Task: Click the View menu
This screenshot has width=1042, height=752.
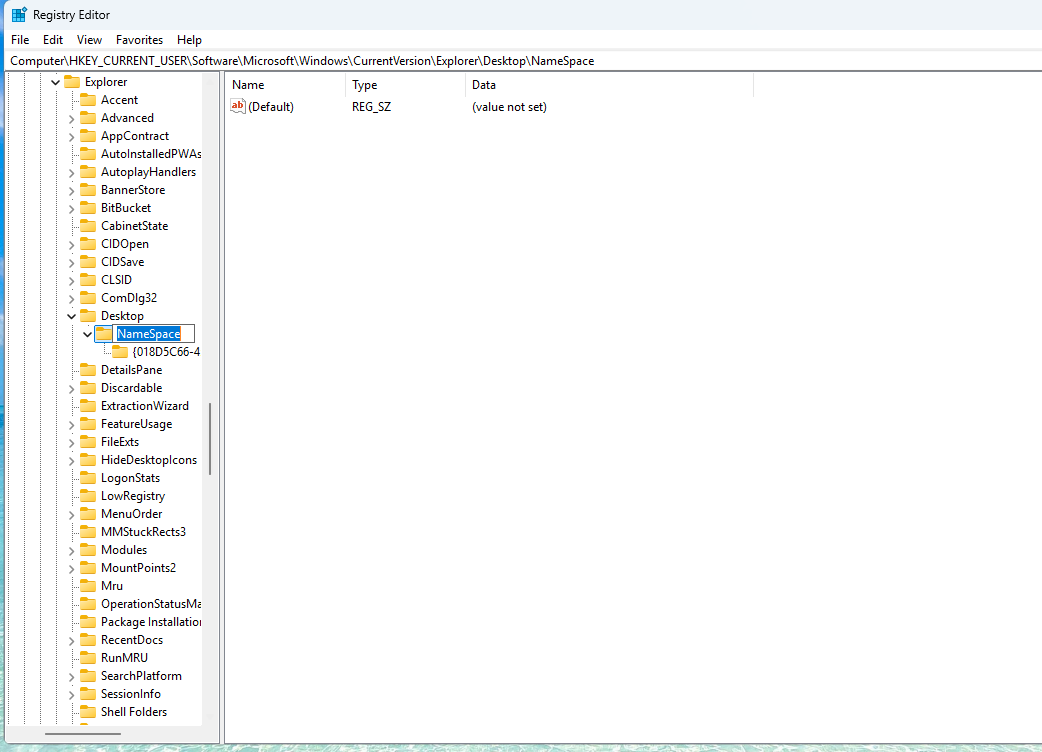Action: pyautogui.click(x=89, y=39)
